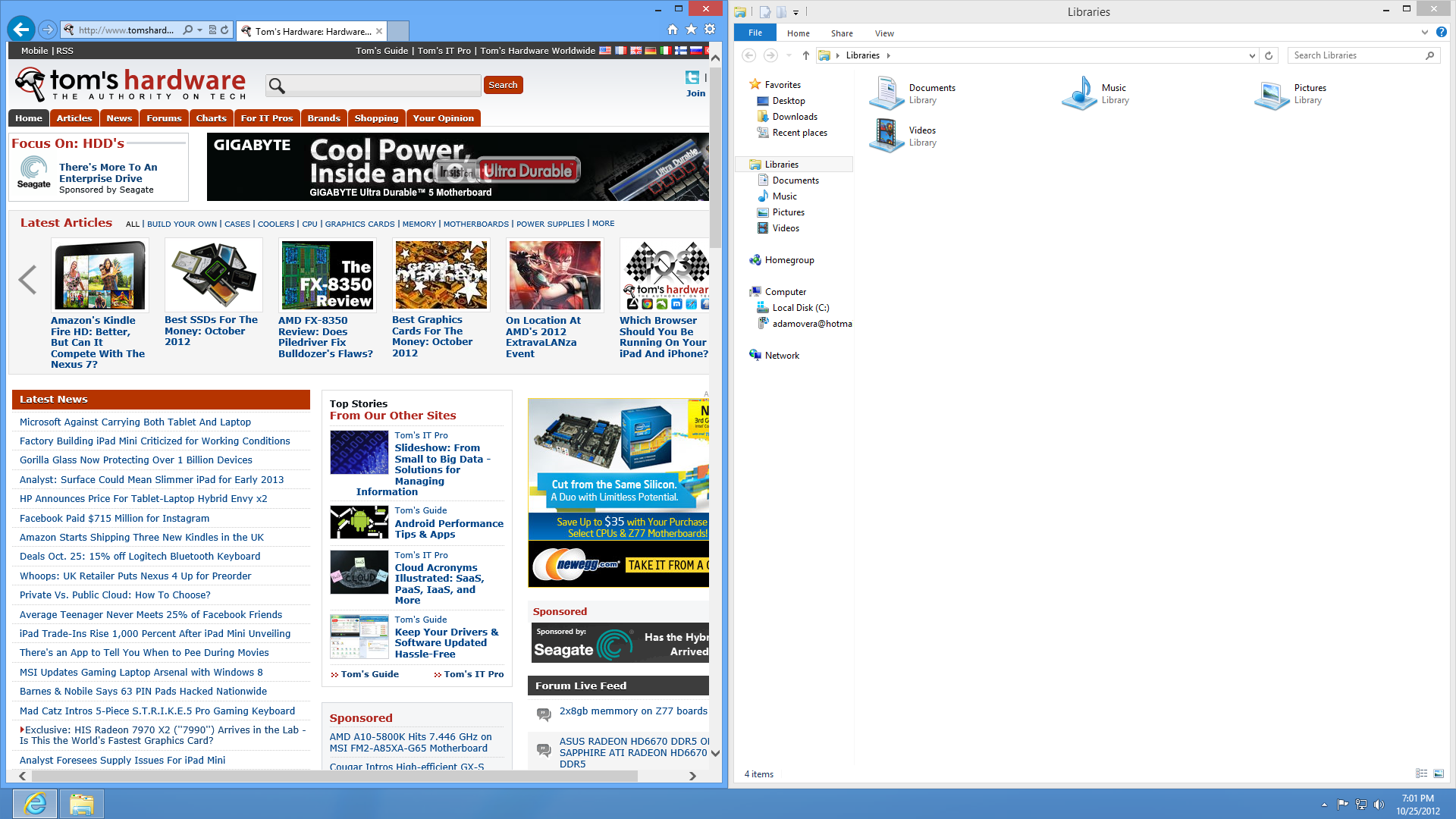Open the Explorer address bar history dropdown
1456x819 pixels.
(x=1252, y=55)
